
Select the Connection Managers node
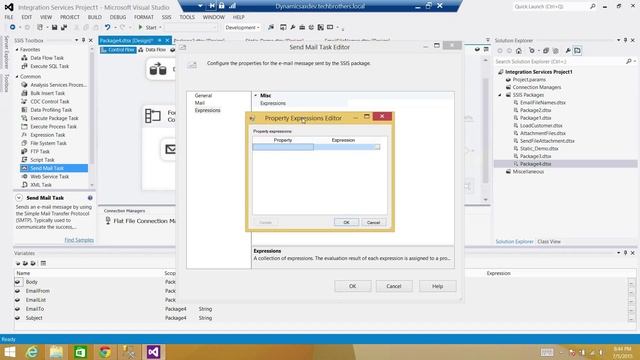[x=537, y=87]
